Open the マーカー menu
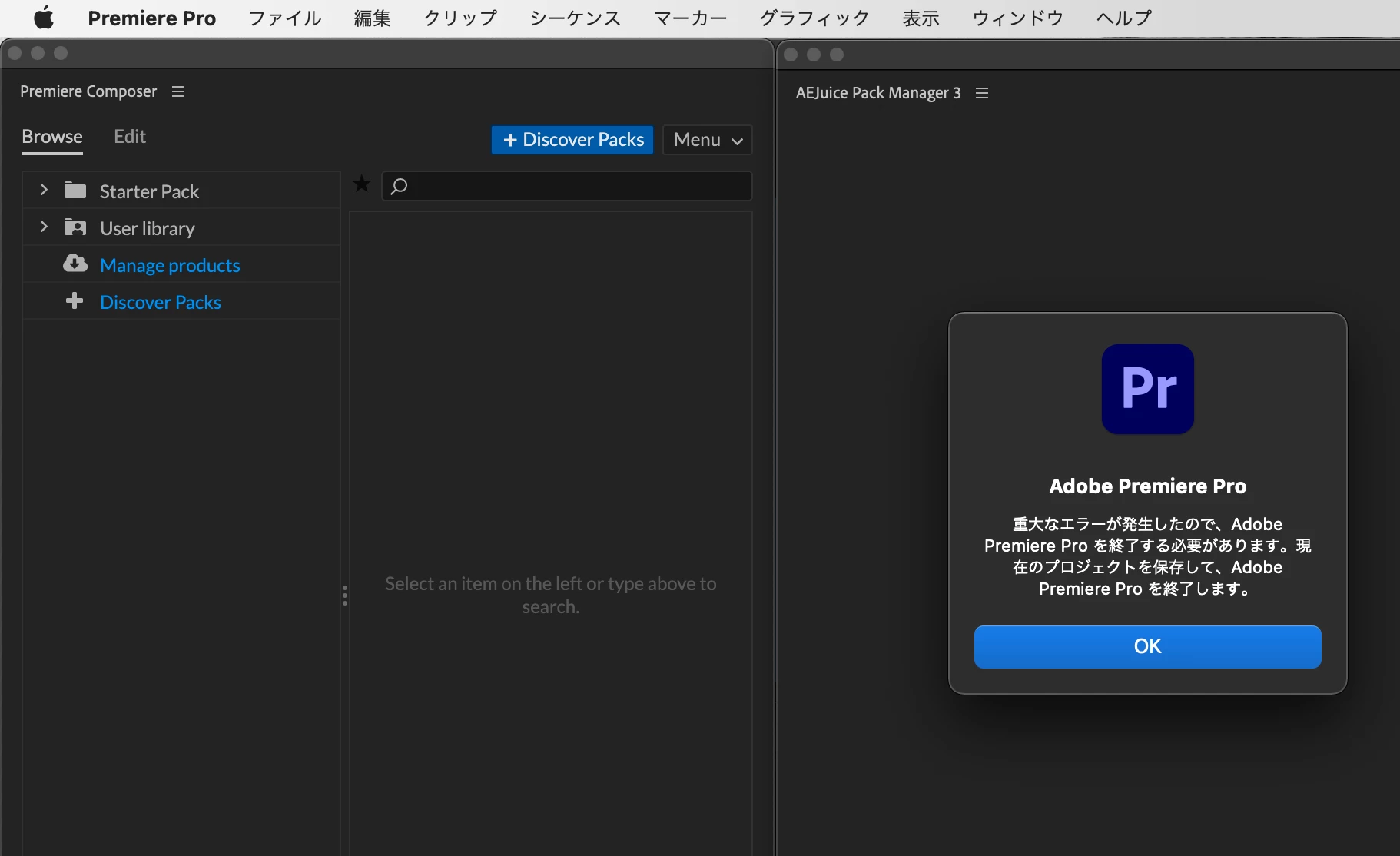1400x856 pixels. coord(690,18)
